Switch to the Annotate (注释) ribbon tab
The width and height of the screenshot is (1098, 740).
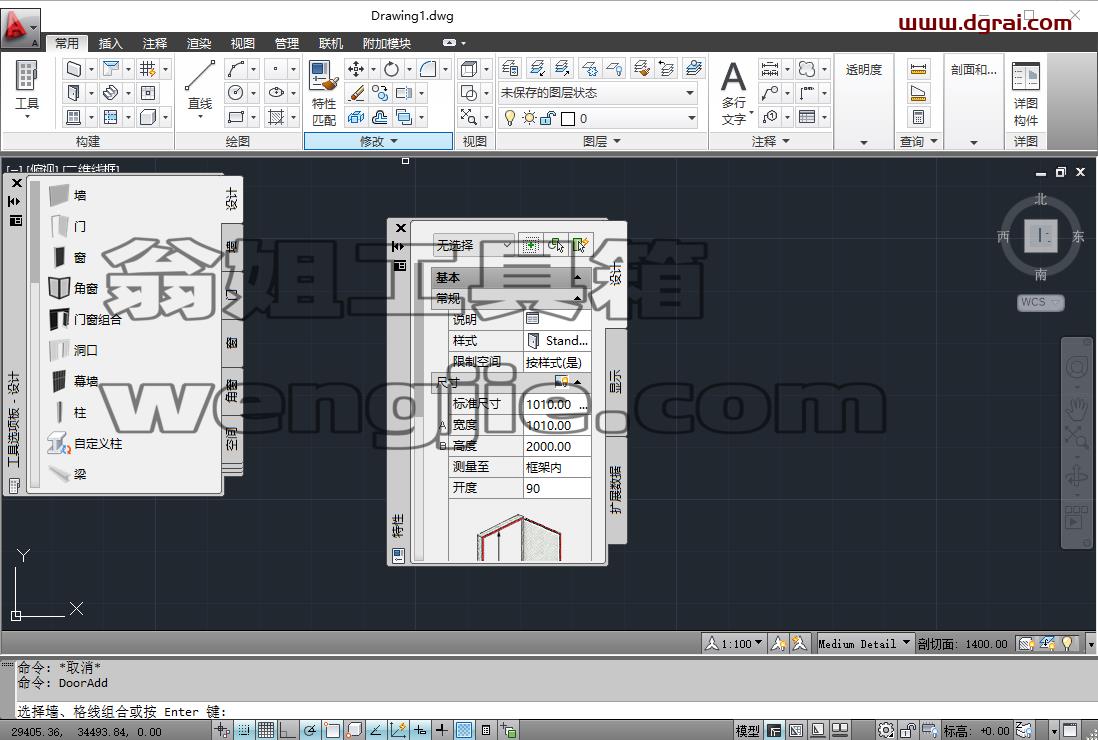tap(154, 43)
